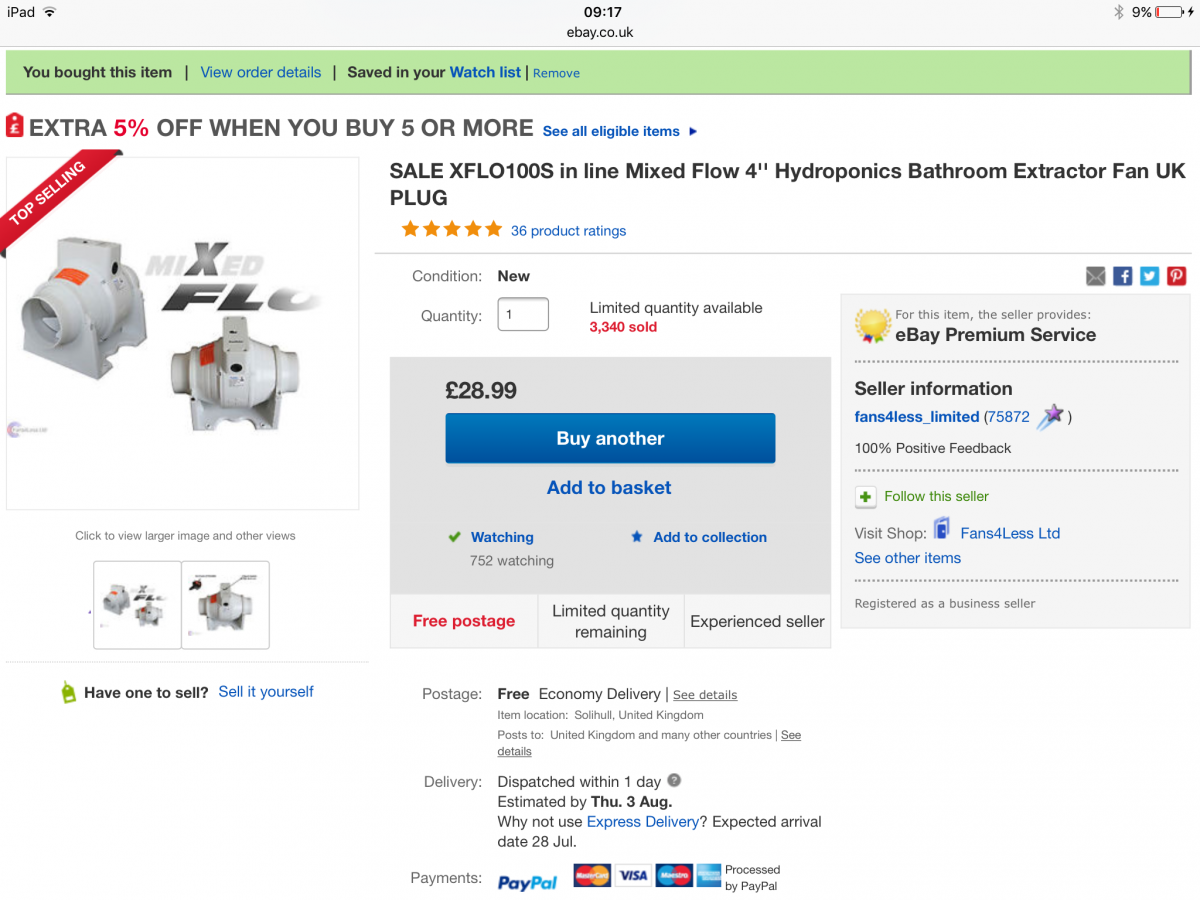The width and height of the screenshot is (1200, 900).
Task: Click Add to basket link
Action: [609, 488]
